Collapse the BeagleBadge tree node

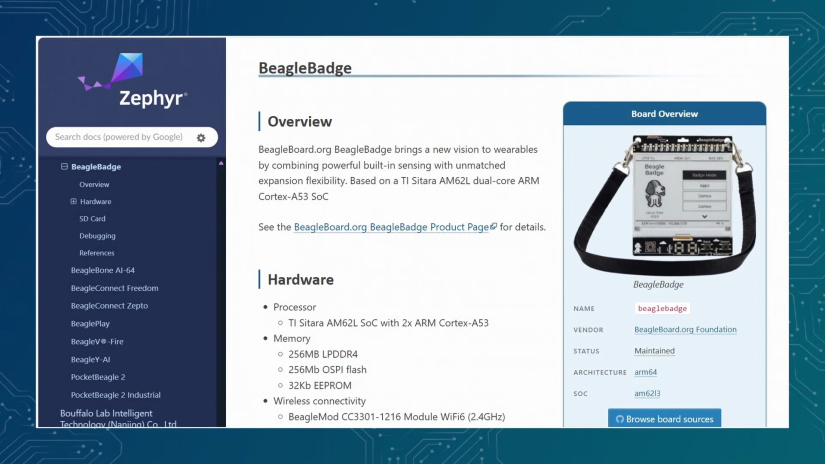[x=64, y=166]
